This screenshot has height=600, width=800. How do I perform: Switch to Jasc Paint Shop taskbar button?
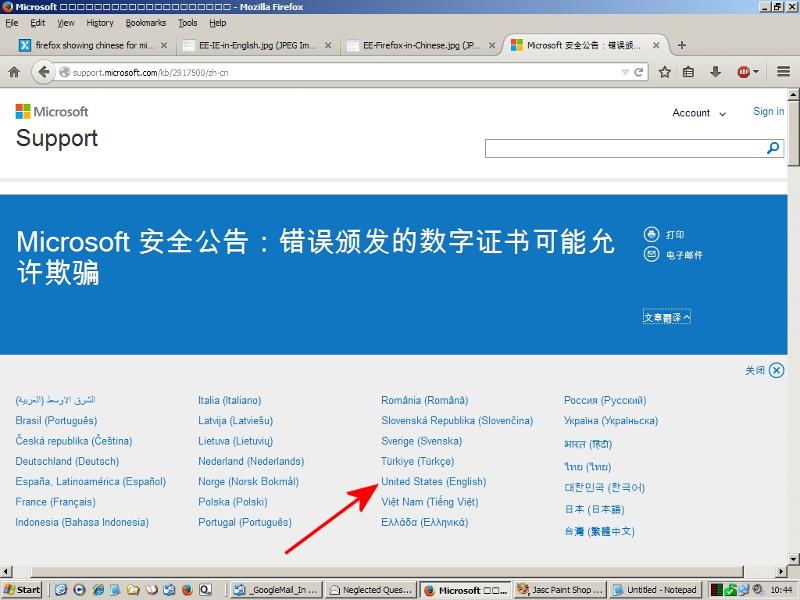click(x=560, y=590)
